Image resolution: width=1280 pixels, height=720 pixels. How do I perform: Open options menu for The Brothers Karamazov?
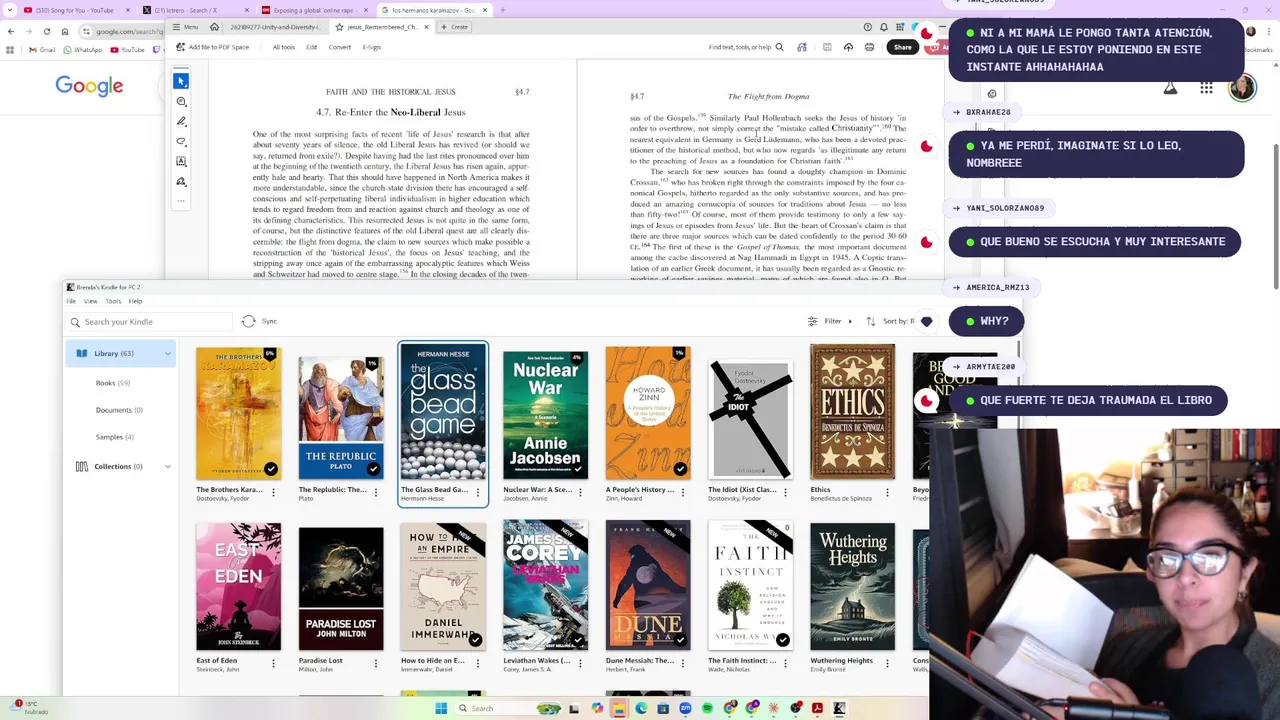[273, 492]
